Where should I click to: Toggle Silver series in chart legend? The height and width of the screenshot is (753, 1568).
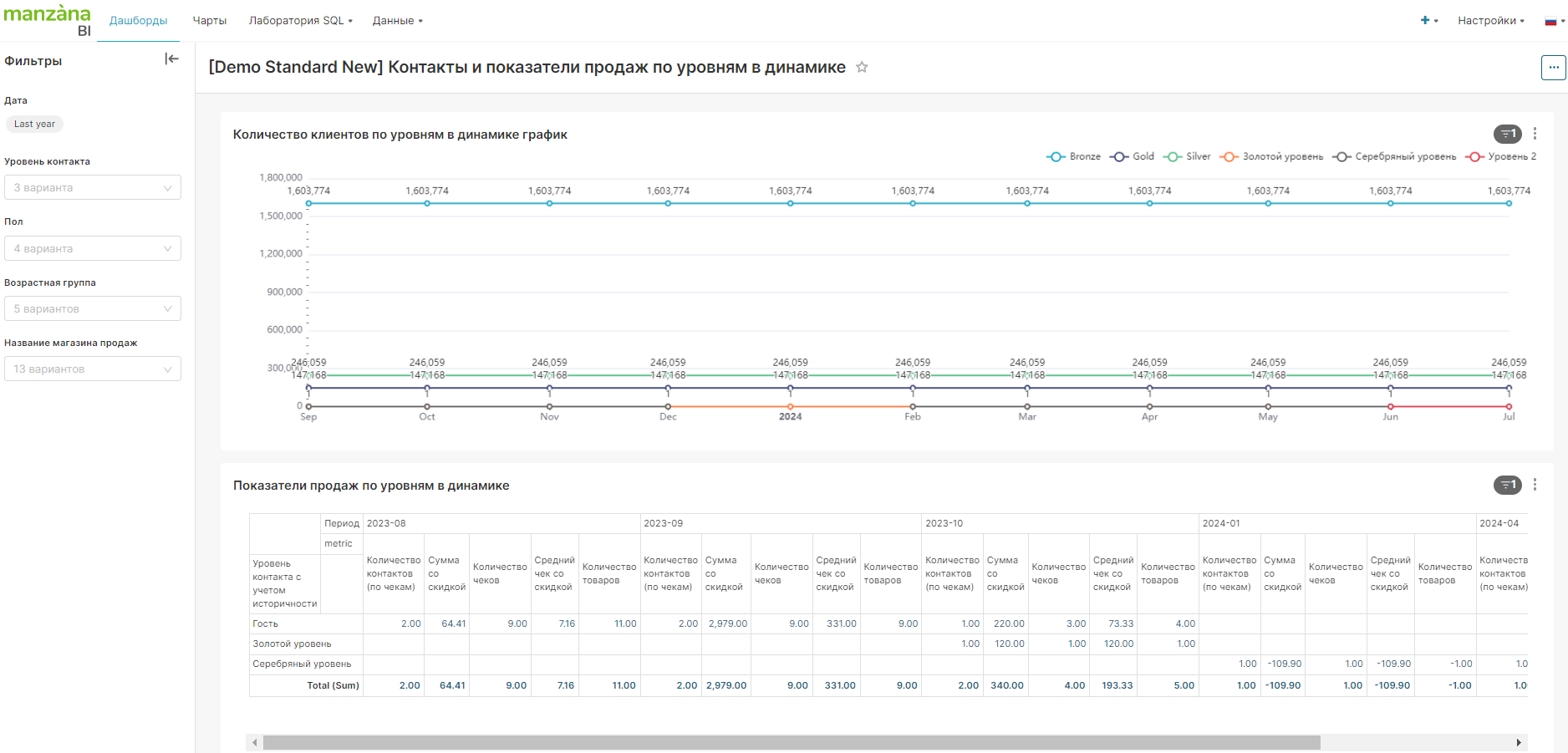(x=1187, y=156)
